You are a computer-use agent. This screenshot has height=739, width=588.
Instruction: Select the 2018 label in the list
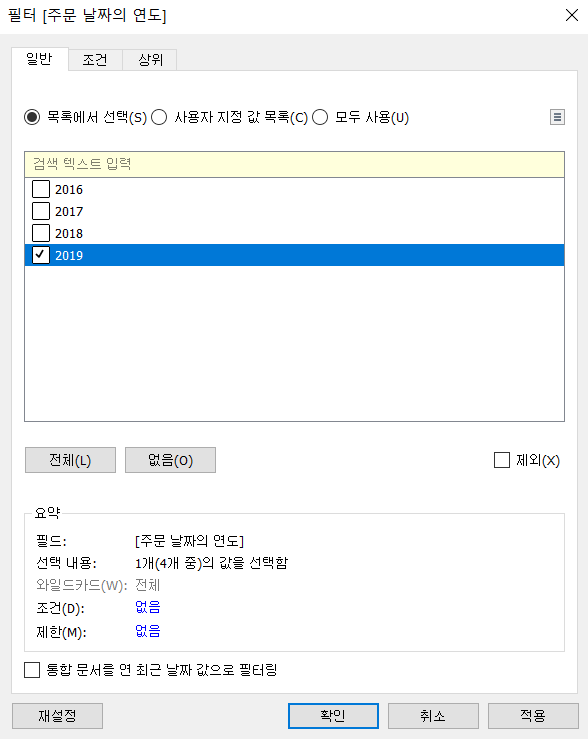pos(69,233)
